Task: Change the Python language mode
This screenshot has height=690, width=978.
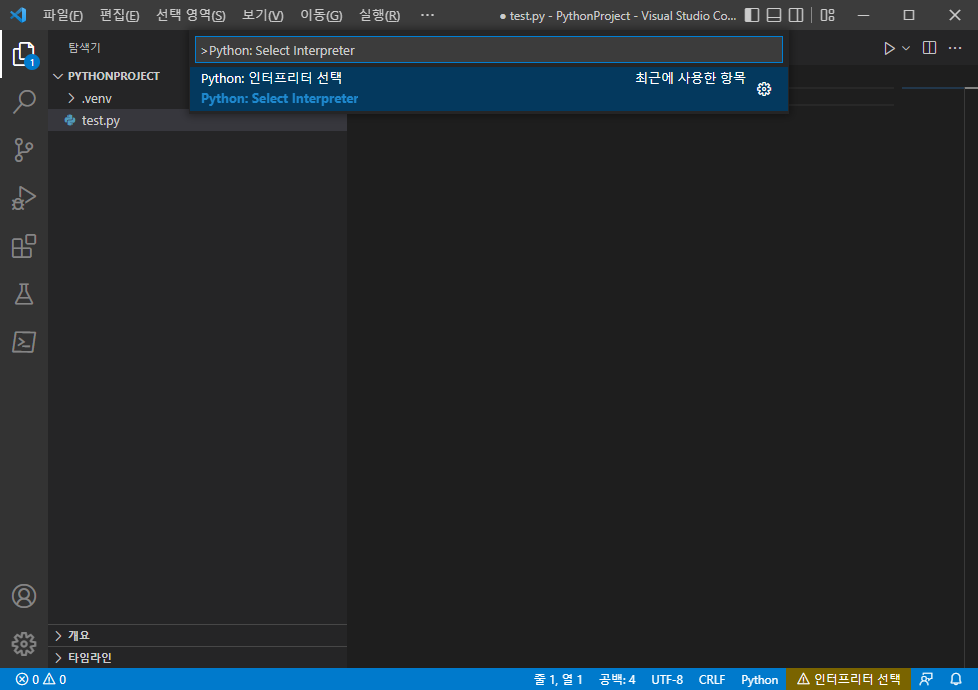Action: [x=759, y=679]
